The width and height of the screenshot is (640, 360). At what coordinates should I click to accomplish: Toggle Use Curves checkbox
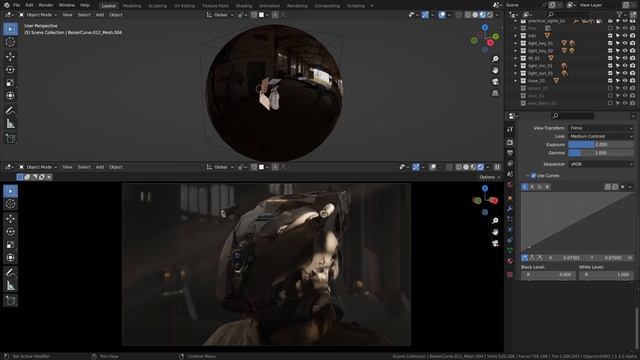(x=533, y=176)
